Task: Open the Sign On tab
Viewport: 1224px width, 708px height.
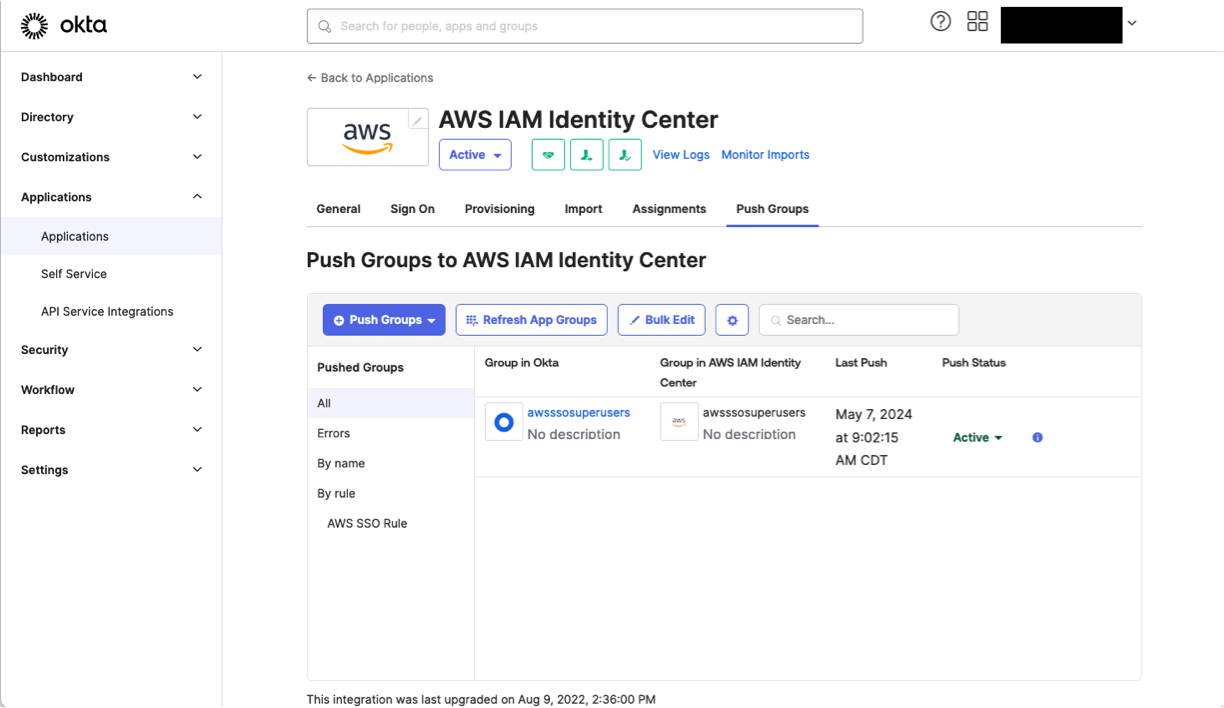Action: point(412,209)
